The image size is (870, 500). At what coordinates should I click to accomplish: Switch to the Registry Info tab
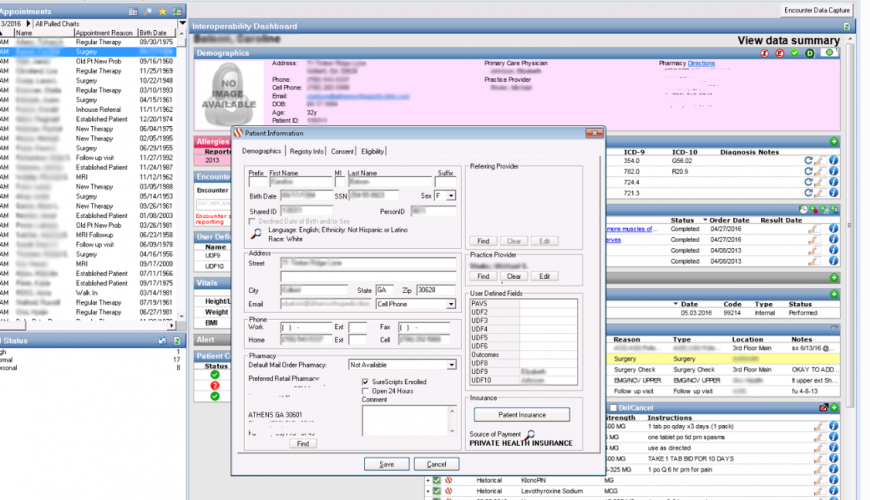pos(306,152)
